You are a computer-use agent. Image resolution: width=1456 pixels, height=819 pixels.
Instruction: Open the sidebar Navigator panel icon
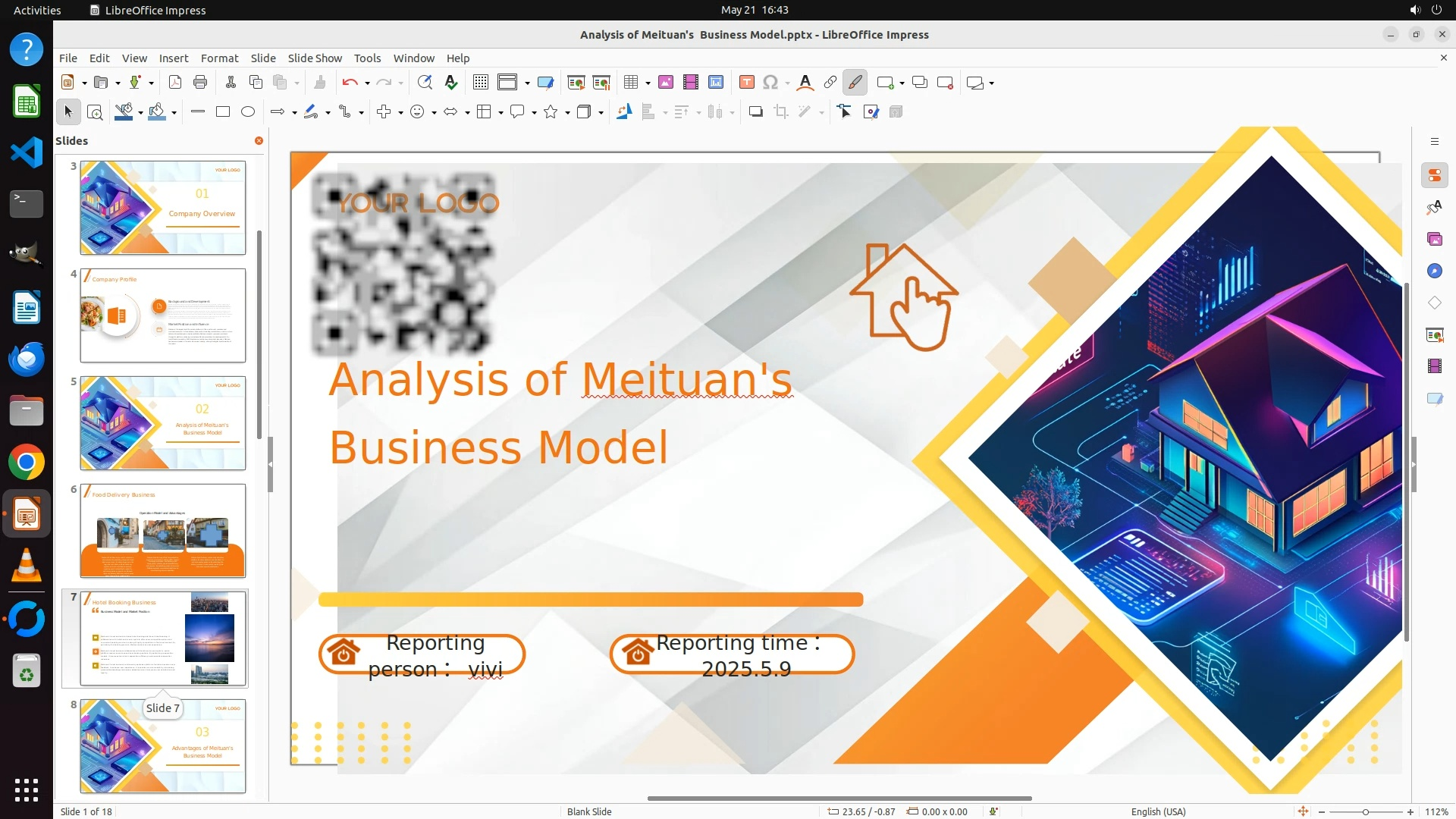pyautogui.click(x=1434, y=271)
